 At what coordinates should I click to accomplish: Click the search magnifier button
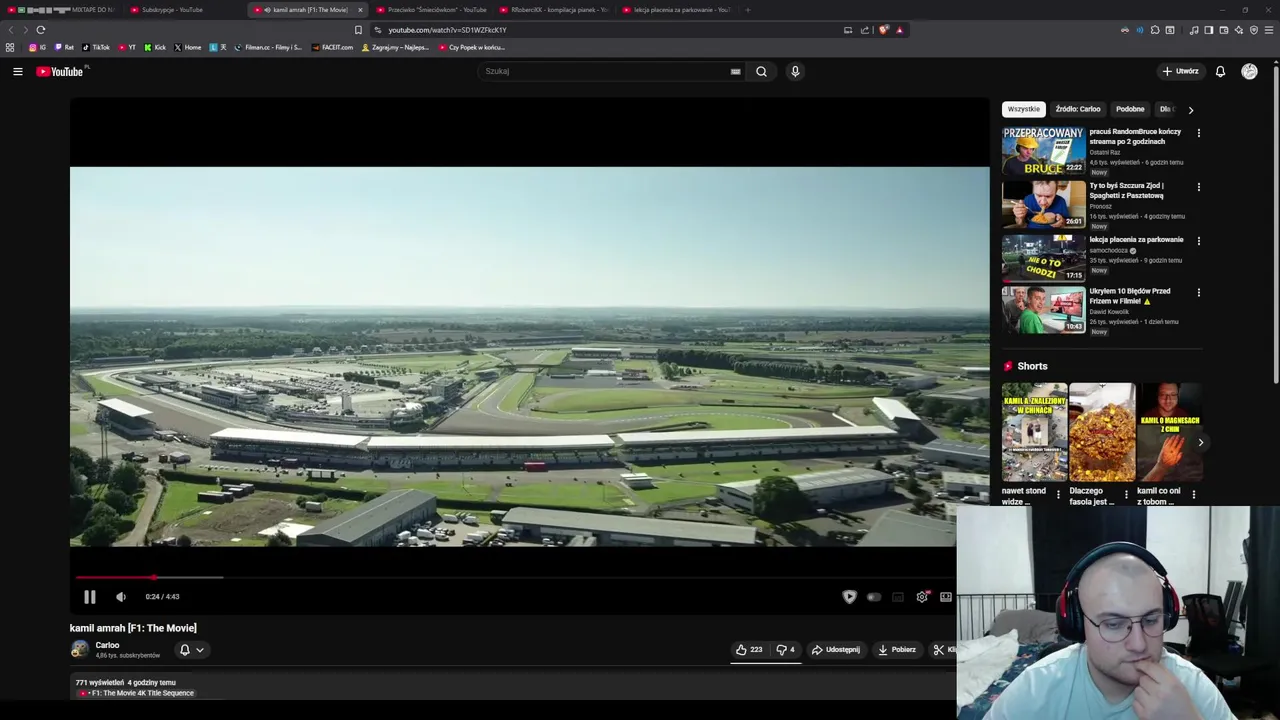tap(761, 71)
